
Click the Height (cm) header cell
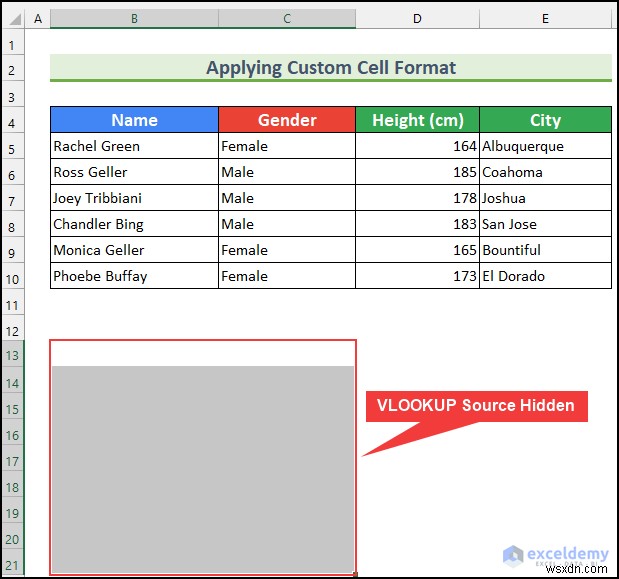[x=418, y=120]
